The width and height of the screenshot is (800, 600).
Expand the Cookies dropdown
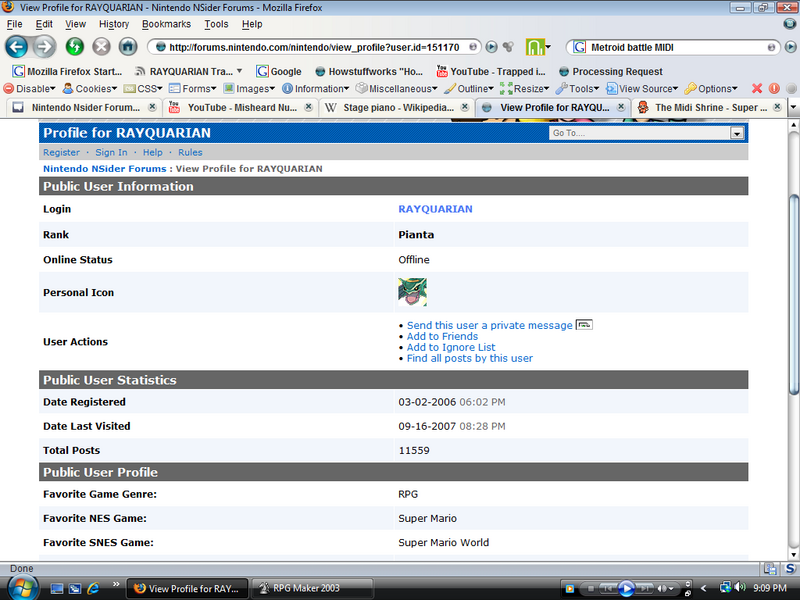[x=90, y=88]
